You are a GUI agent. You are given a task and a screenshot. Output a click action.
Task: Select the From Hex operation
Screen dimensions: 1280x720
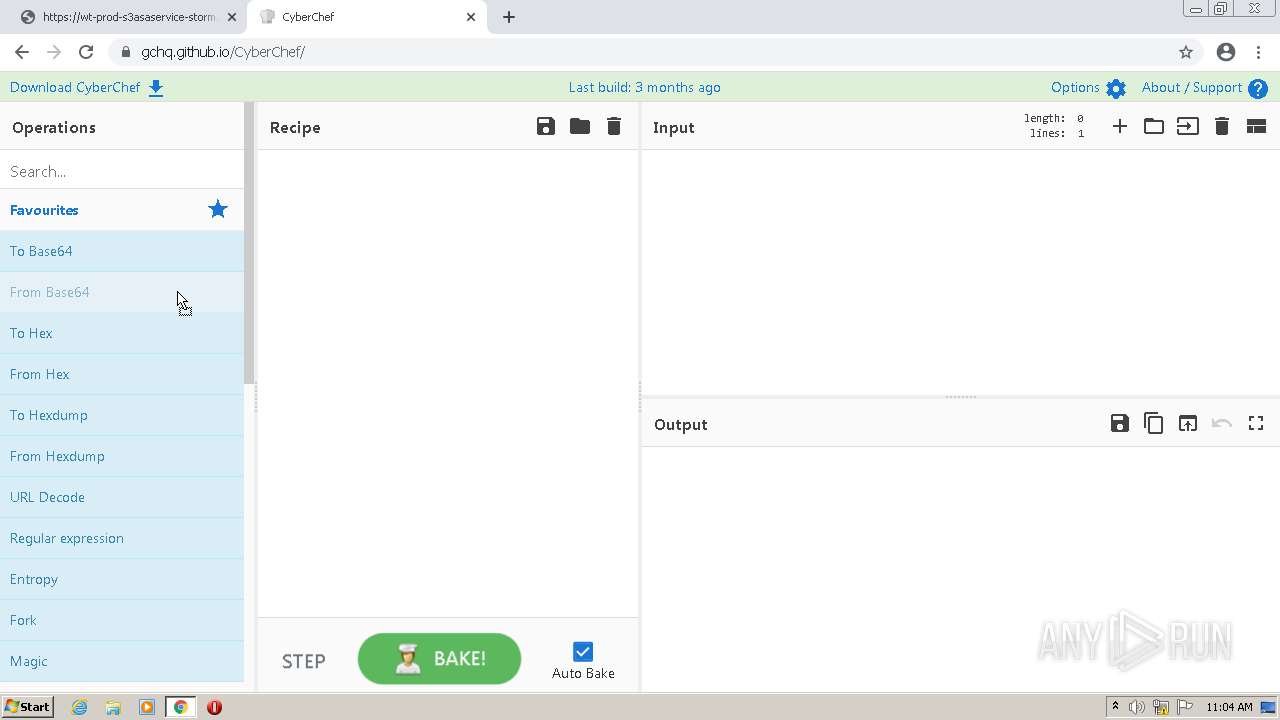(121, 374)
